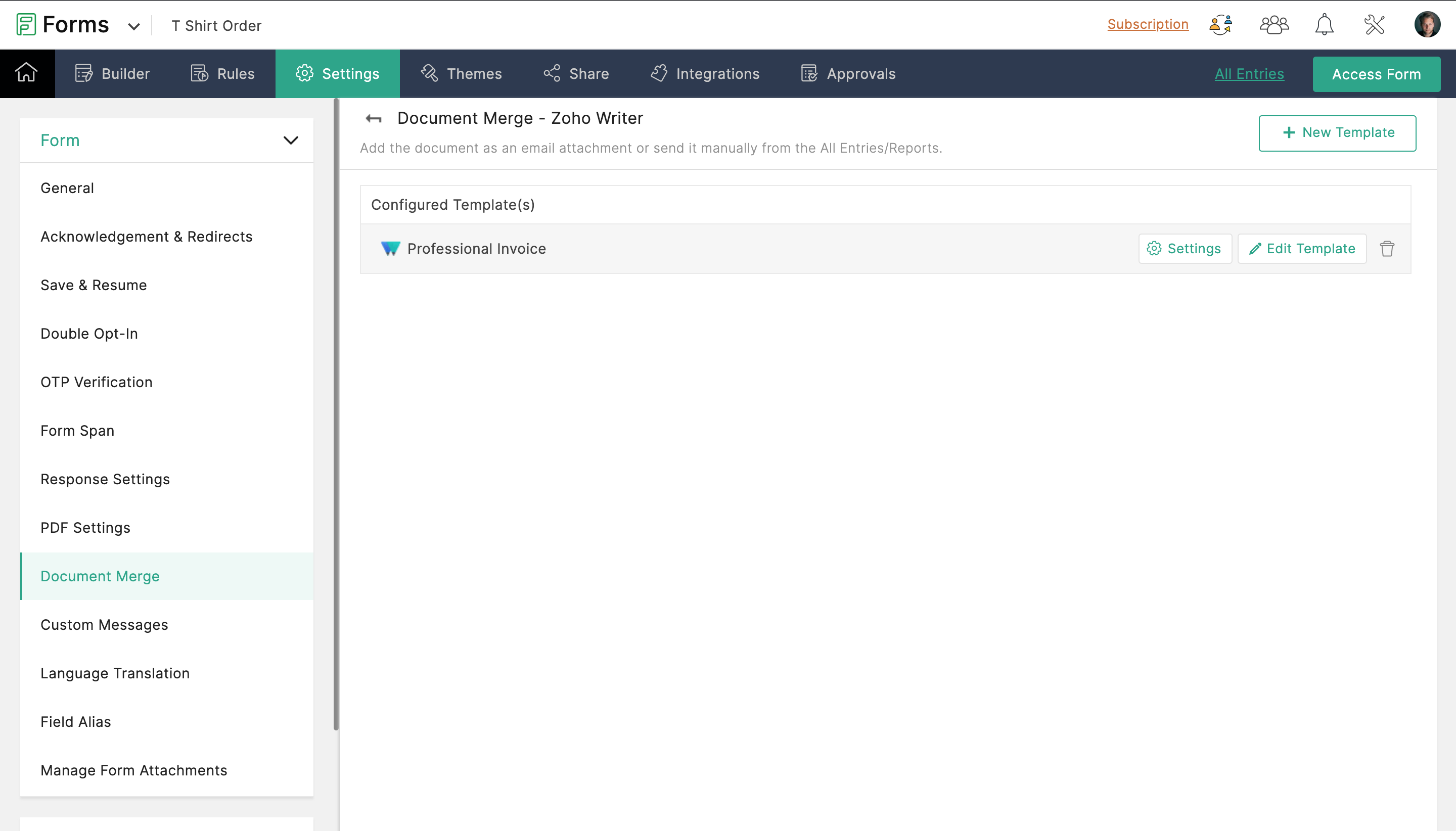
Task: Click the sidebar vertical scrollbar
Action: [336, 414]
